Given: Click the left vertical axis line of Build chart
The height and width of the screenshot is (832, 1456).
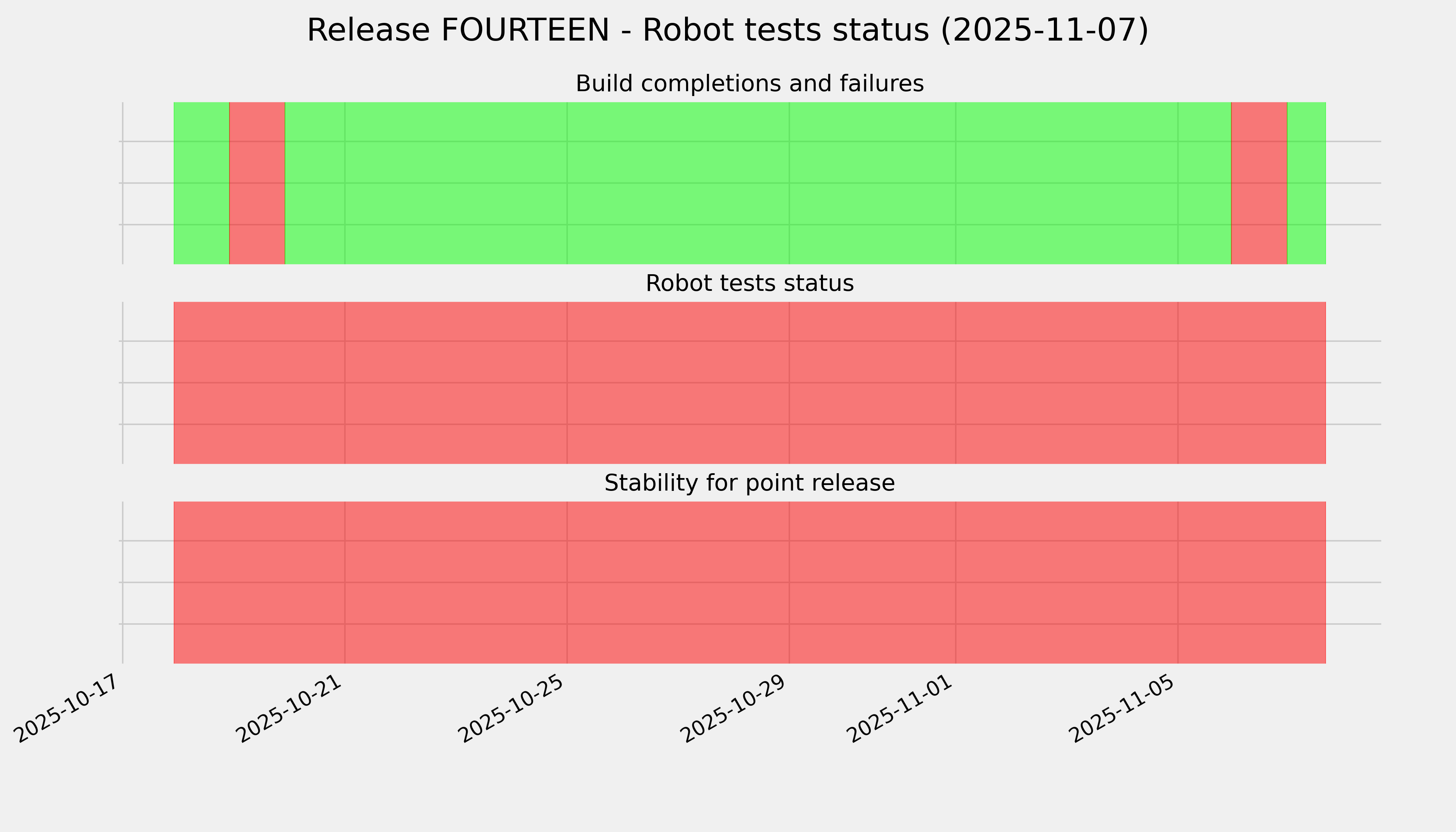Looking at the screenshot, I should [x=123, y=183].
